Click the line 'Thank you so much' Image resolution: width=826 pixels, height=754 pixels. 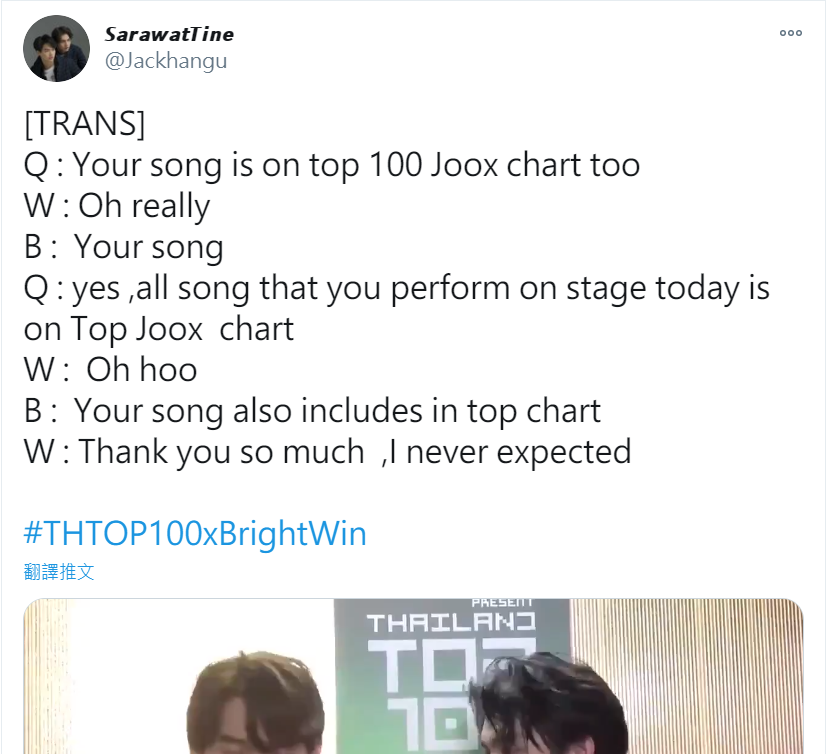[x=328, y=452]
